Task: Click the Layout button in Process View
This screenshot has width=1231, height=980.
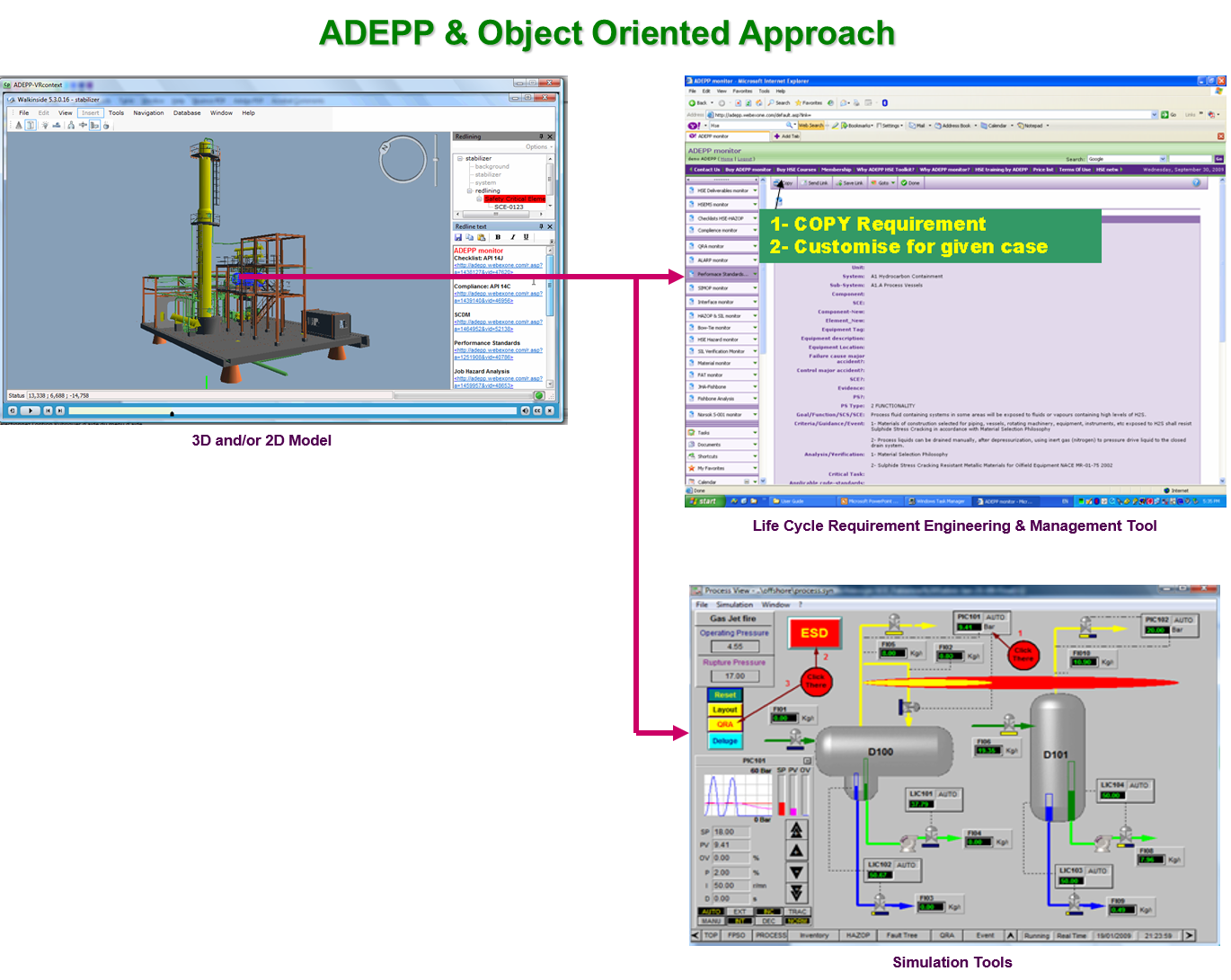Action: (724, 710)
